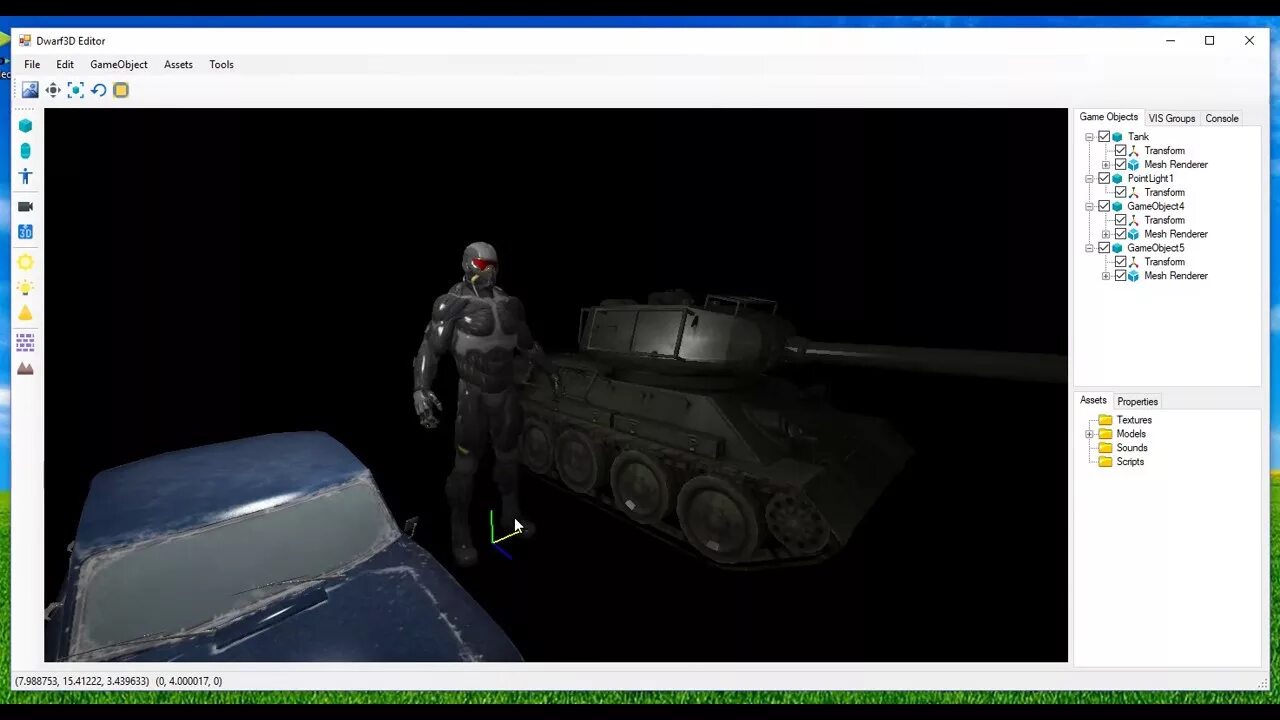Open the GameObject menu
This screenshot has width=1280, height=720.
tap(119, 65)
